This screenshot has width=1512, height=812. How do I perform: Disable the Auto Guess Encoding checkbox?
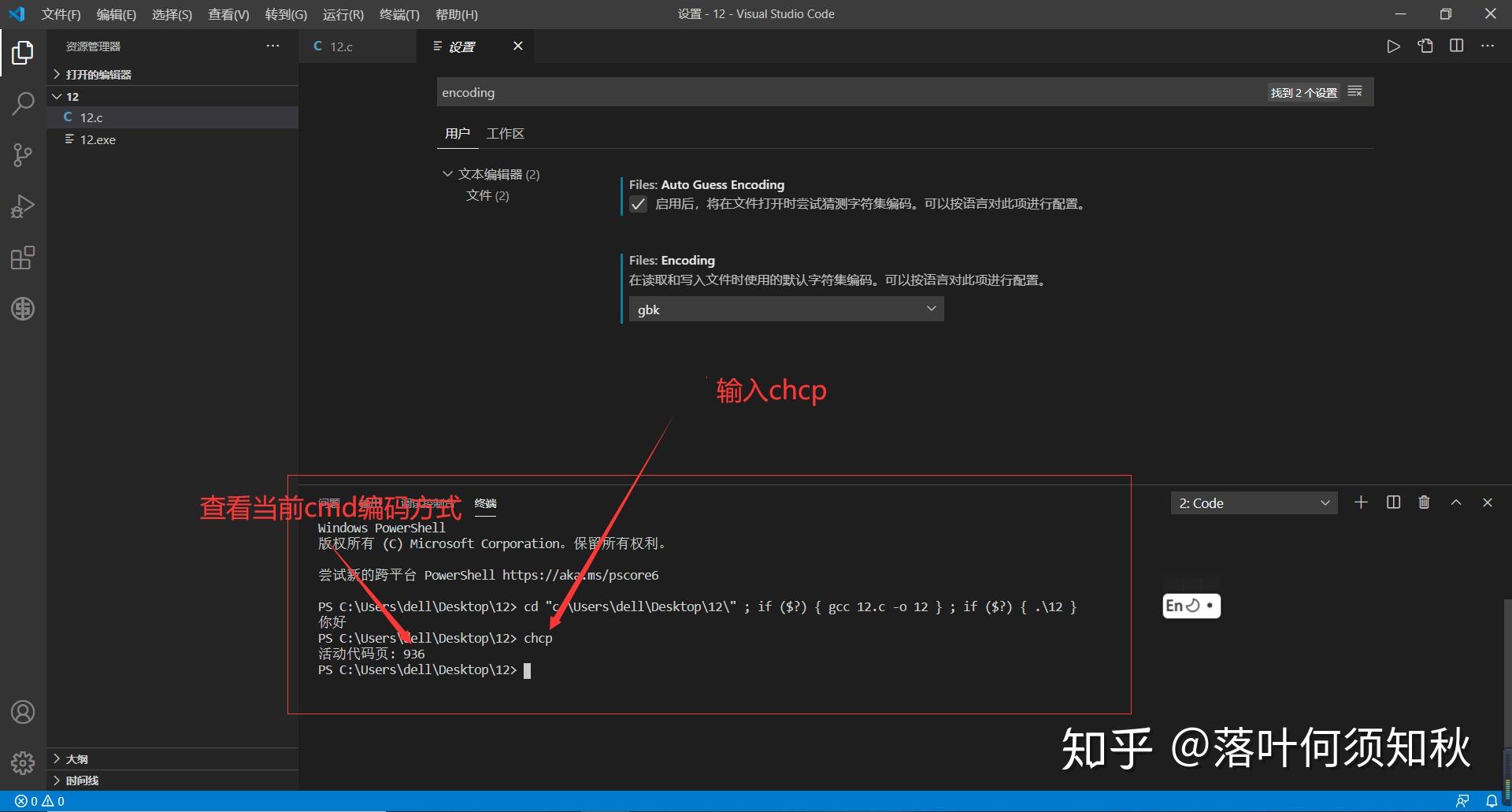tap(638, 204)
